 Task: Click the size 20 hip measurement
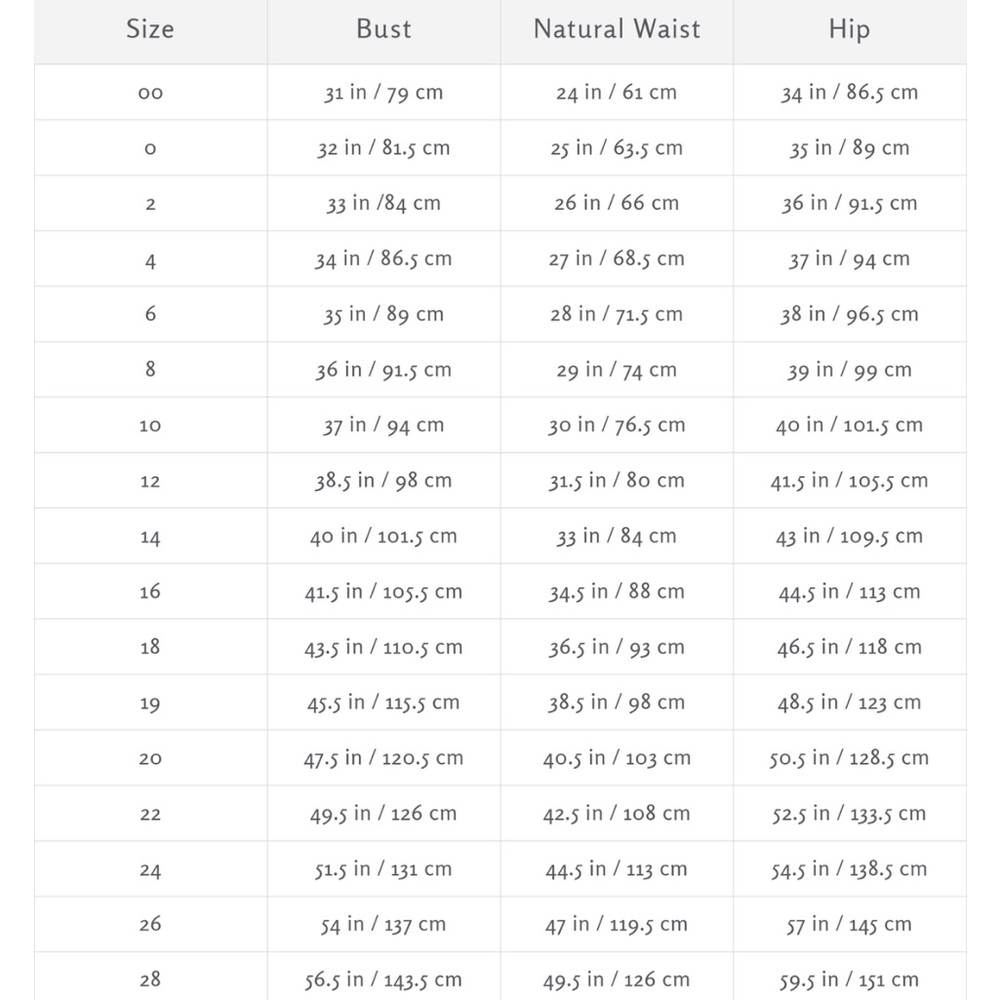click(x=849, y=758)
